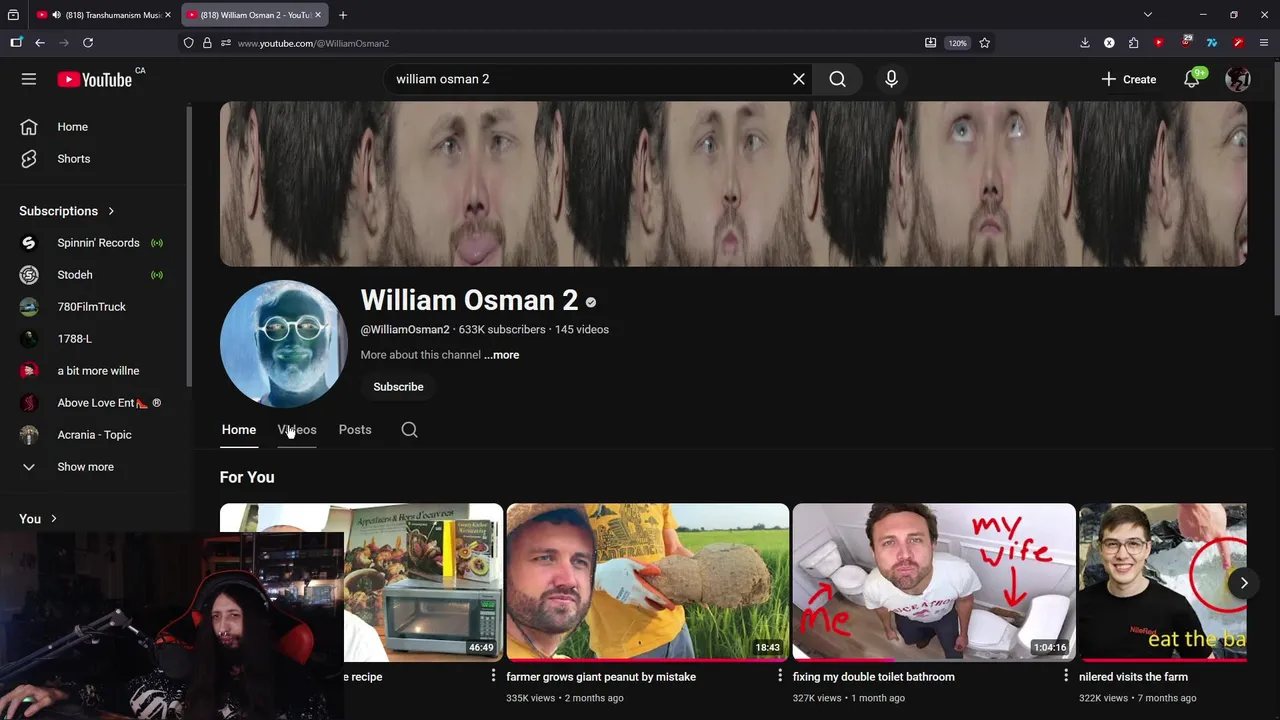Open the double toilet bathroom thumbnail
Viewport: 1280px width, 720px height.
(x=934, y=583)
